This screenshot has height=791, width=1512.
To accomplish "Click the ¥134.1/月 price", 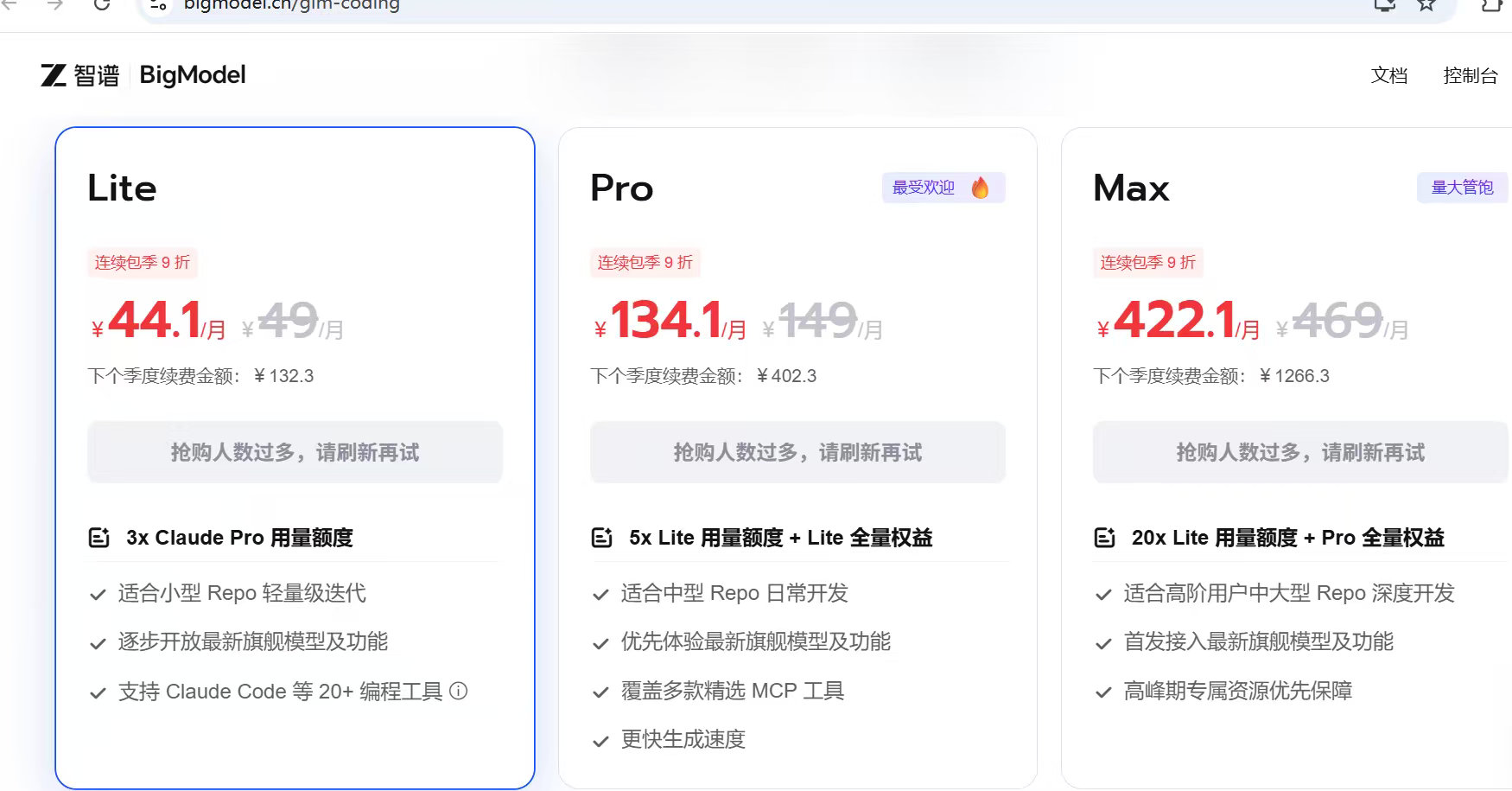I will 670,321.
